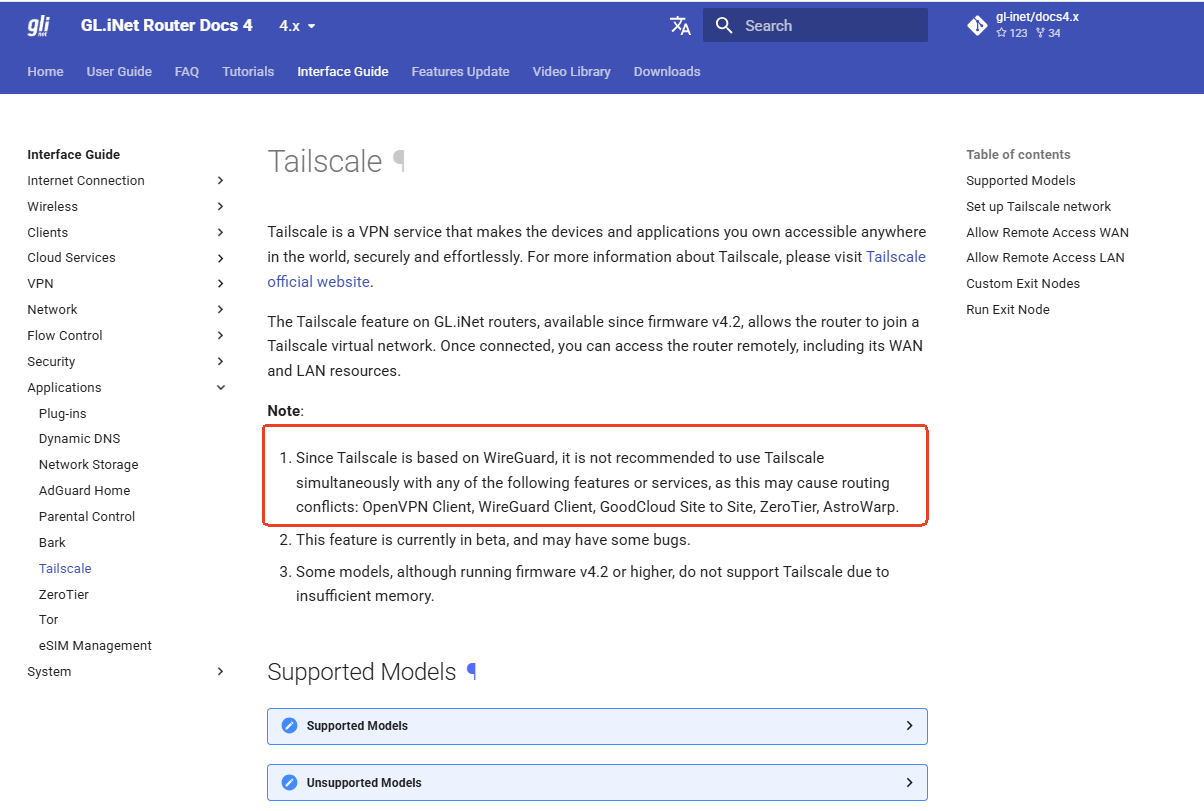Open AdGuard Home in sidebar
The width and height of the screenshot is (1204, 811).
[85, 491]
